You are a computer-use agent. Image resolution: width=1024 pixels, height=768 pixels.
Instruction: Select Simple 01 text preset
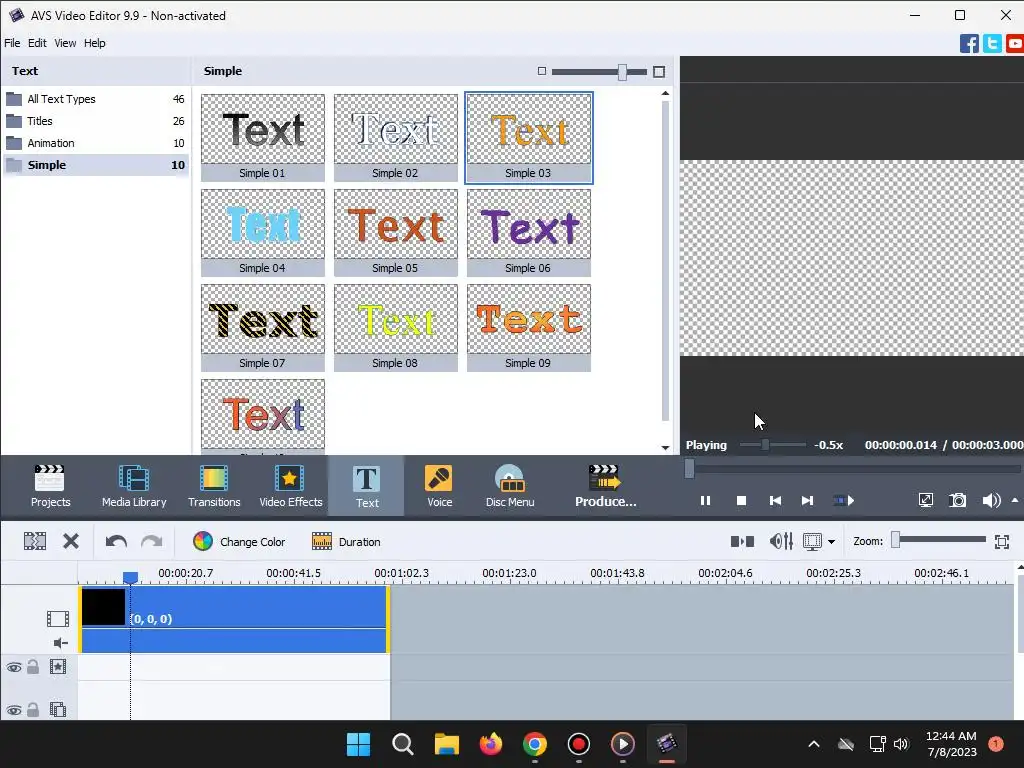pos(263,138)
